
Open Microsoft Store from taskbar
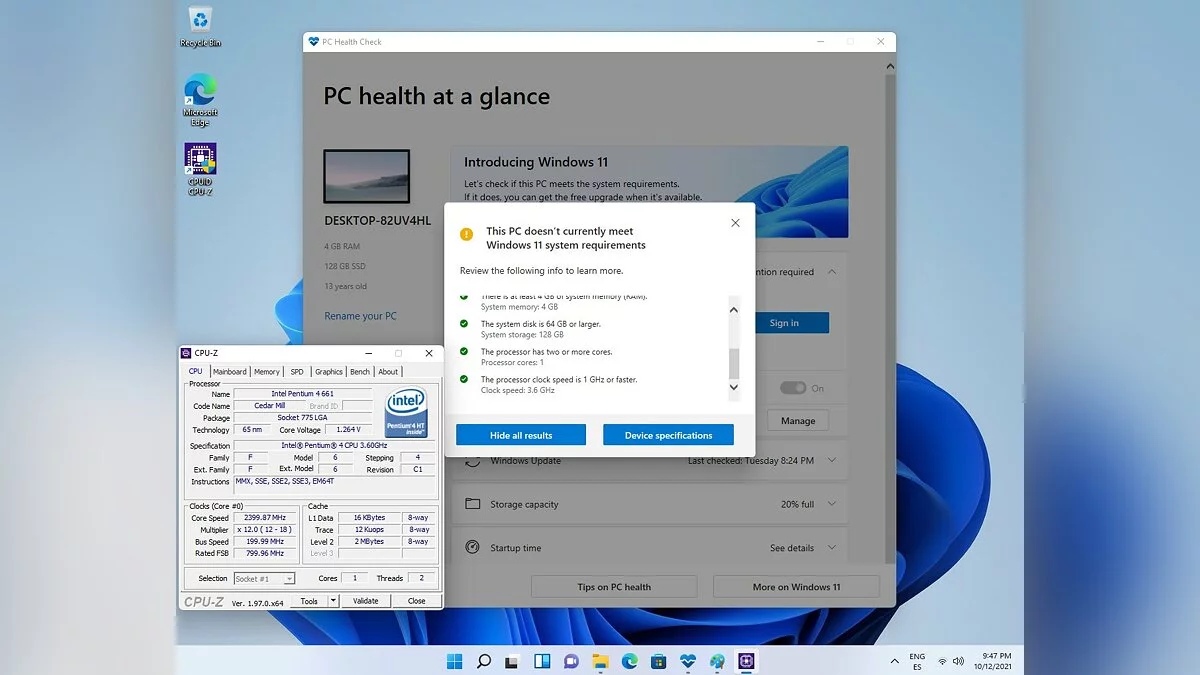point(658,661)
